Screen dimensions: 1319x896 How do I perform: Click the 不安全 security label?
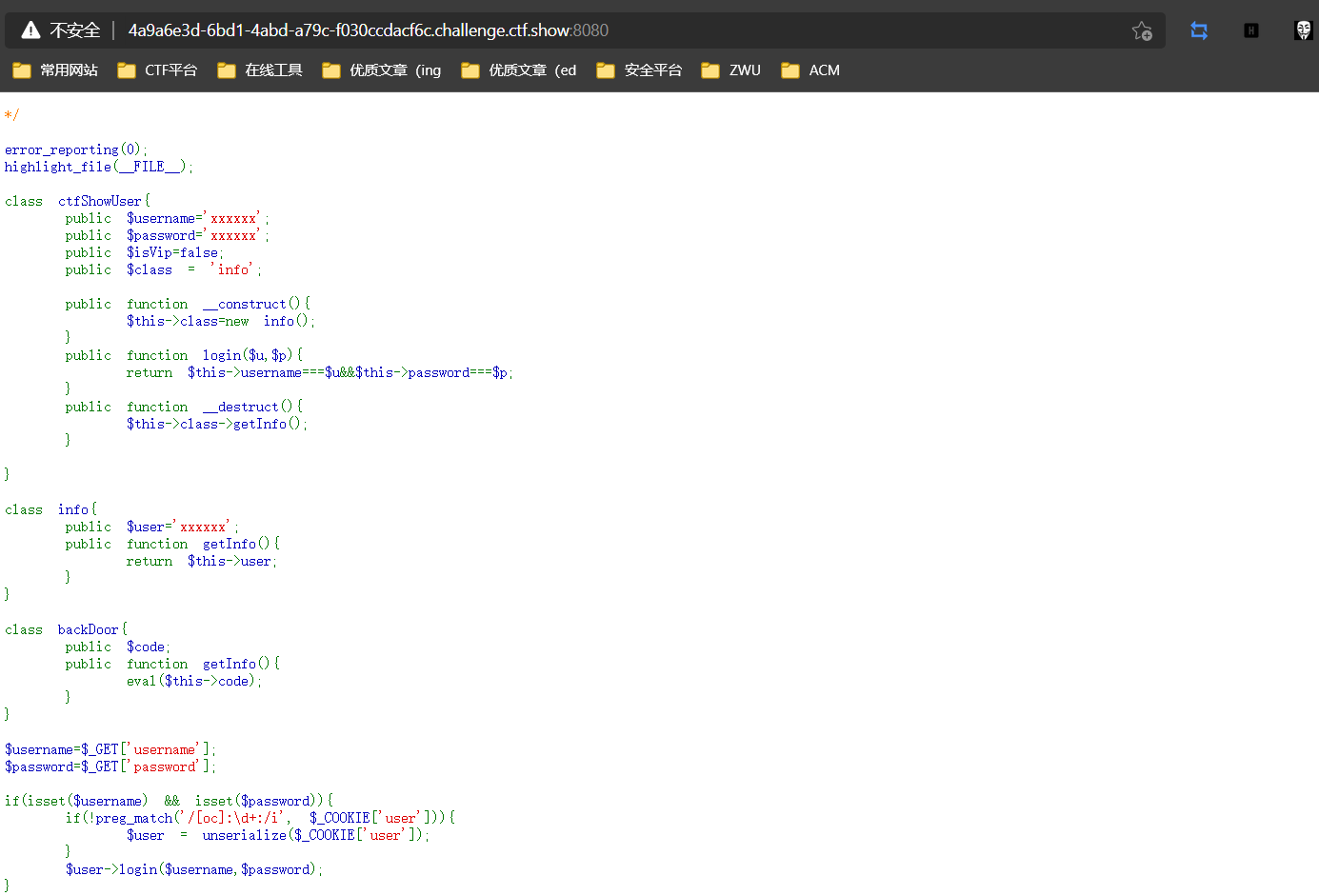(75, 30)
